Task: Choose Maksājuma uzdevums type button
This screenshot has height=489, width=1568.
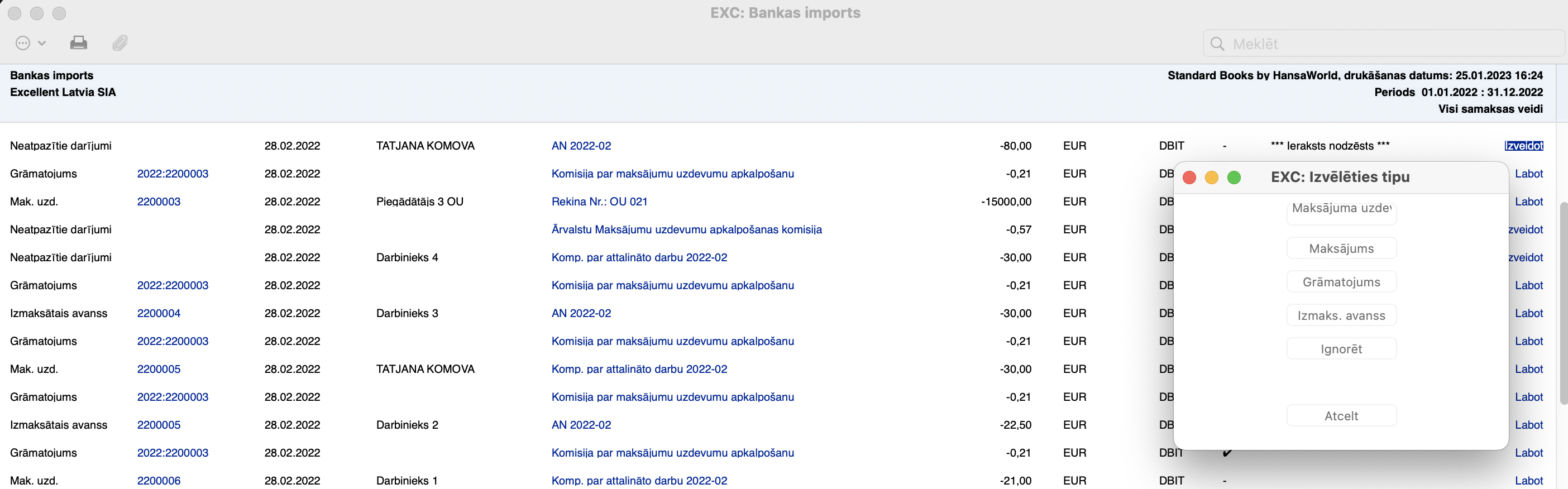Action: (x=1341, y=209)
